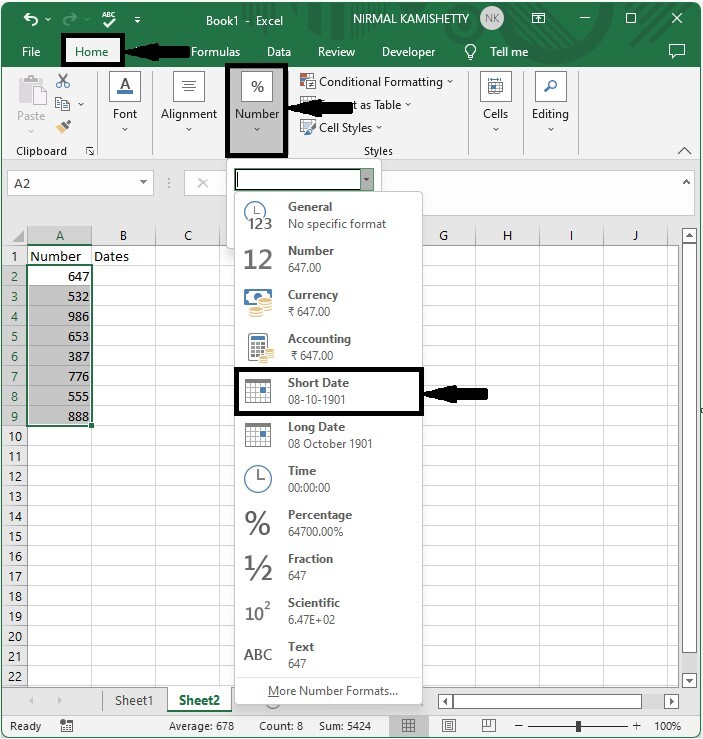Image resolution: width=703 pixels, height=739 pixels.
Task: Select Scientific format option
Action: [328, 611]
